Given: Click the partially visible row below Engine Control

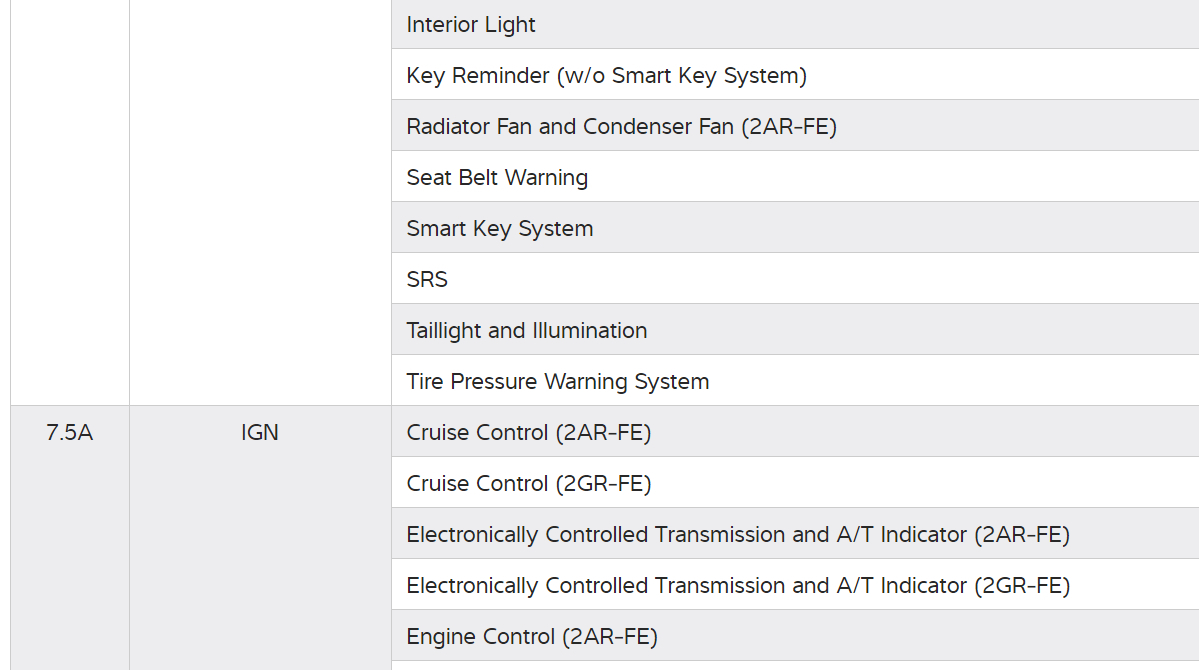Looking at the screenshot, I should 795,666.
